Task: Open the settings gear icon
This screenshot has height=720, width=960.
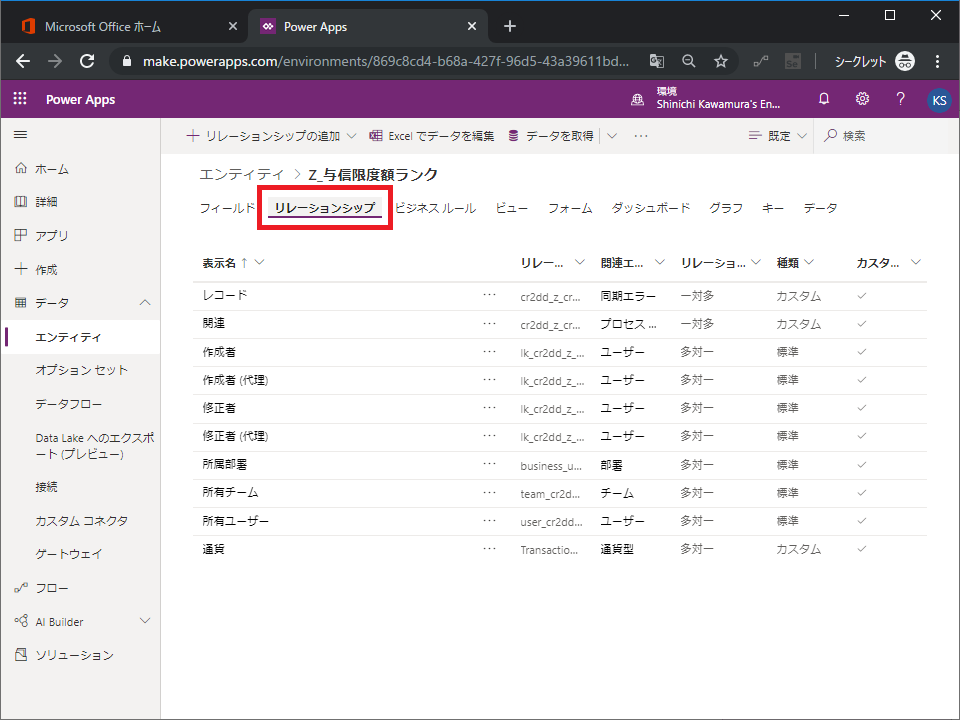Action: pos(862,99)
